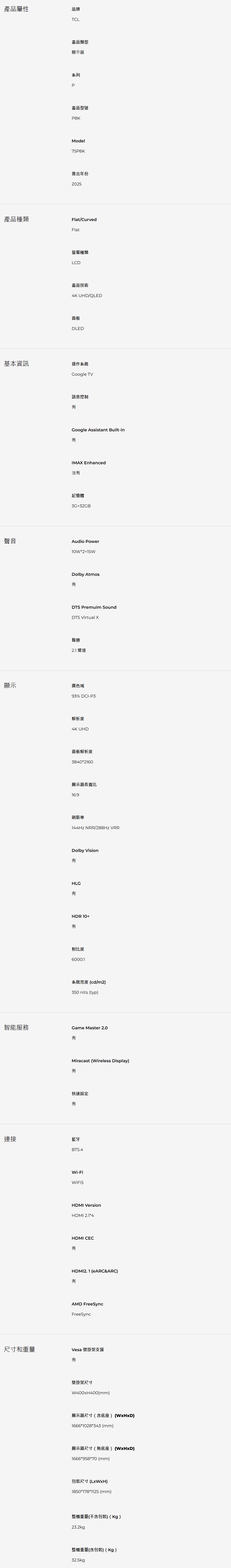Screen dimensions: 231x1568
Task: Click the Miracast (Wireless Display) label
Action: coord(100,1060)
